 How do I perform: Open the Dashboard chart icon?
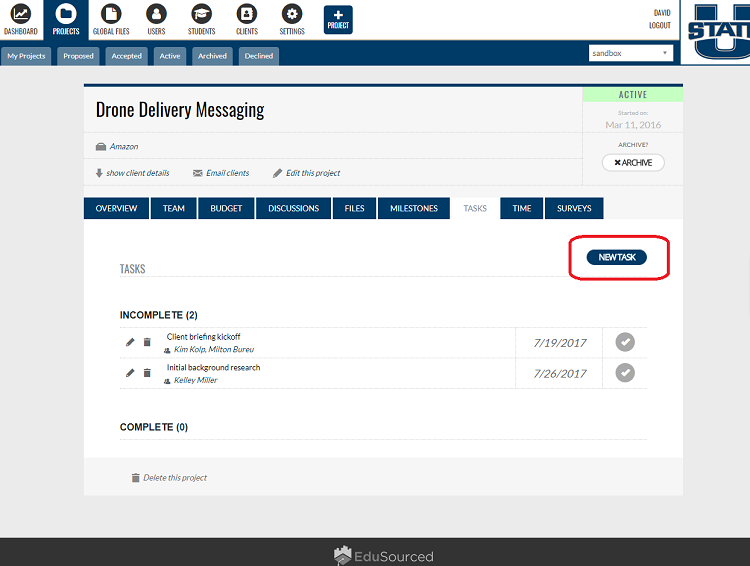(x=20, y=15)
